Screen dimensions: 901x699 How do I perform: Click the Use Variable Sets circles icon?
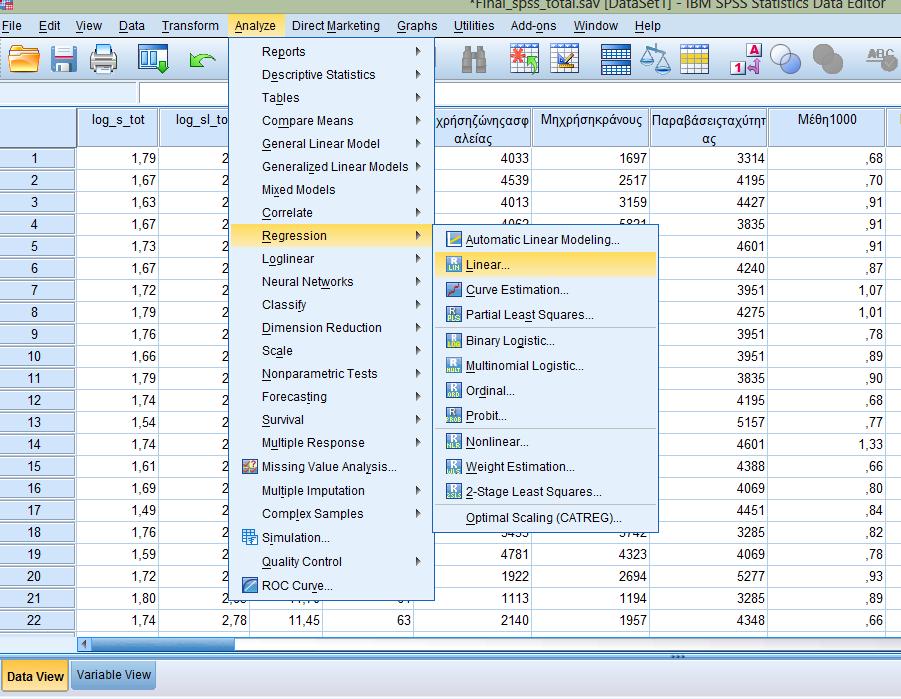point(786,59)
